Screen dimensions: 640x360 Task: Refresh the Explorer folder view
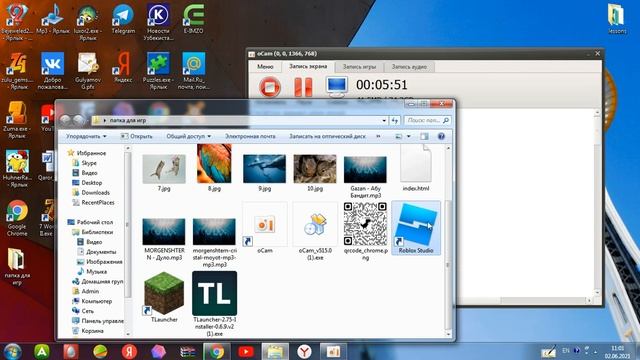pos(395,120)
